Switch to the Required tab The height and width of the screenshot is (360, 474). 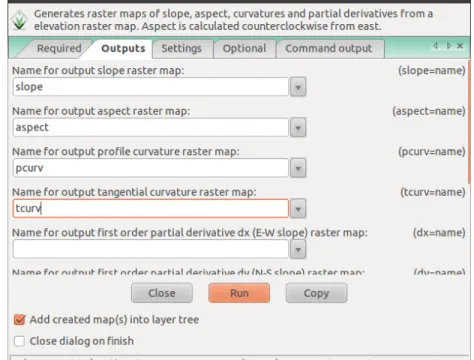pos(59,48)
